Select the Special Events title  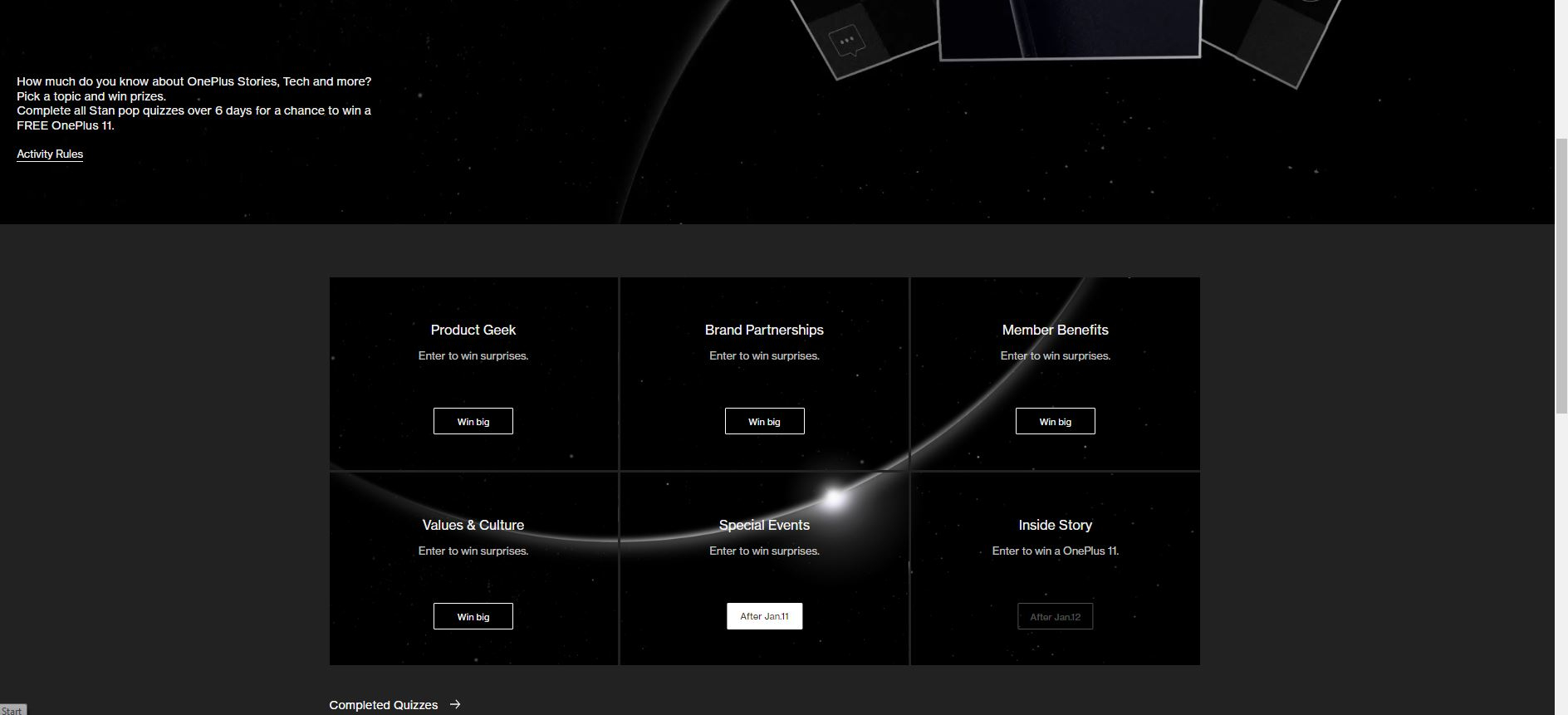click(x=764, y=525)
